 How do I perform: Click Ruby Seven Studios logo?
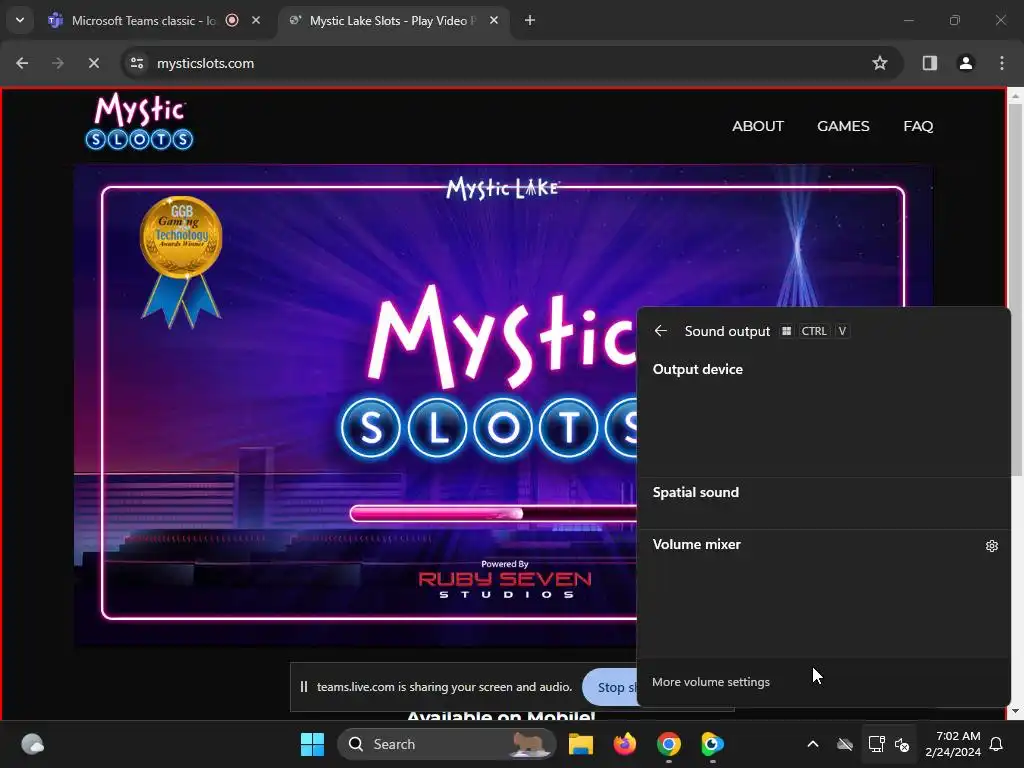[x=505, y=584]
